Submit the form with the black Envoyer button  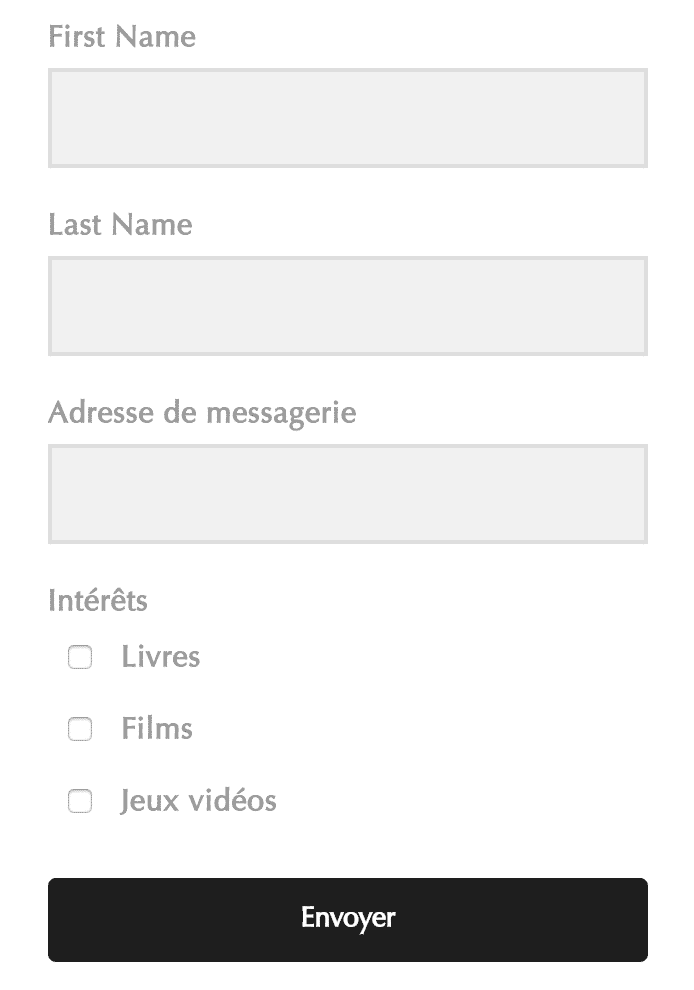(x=347, y=919)
